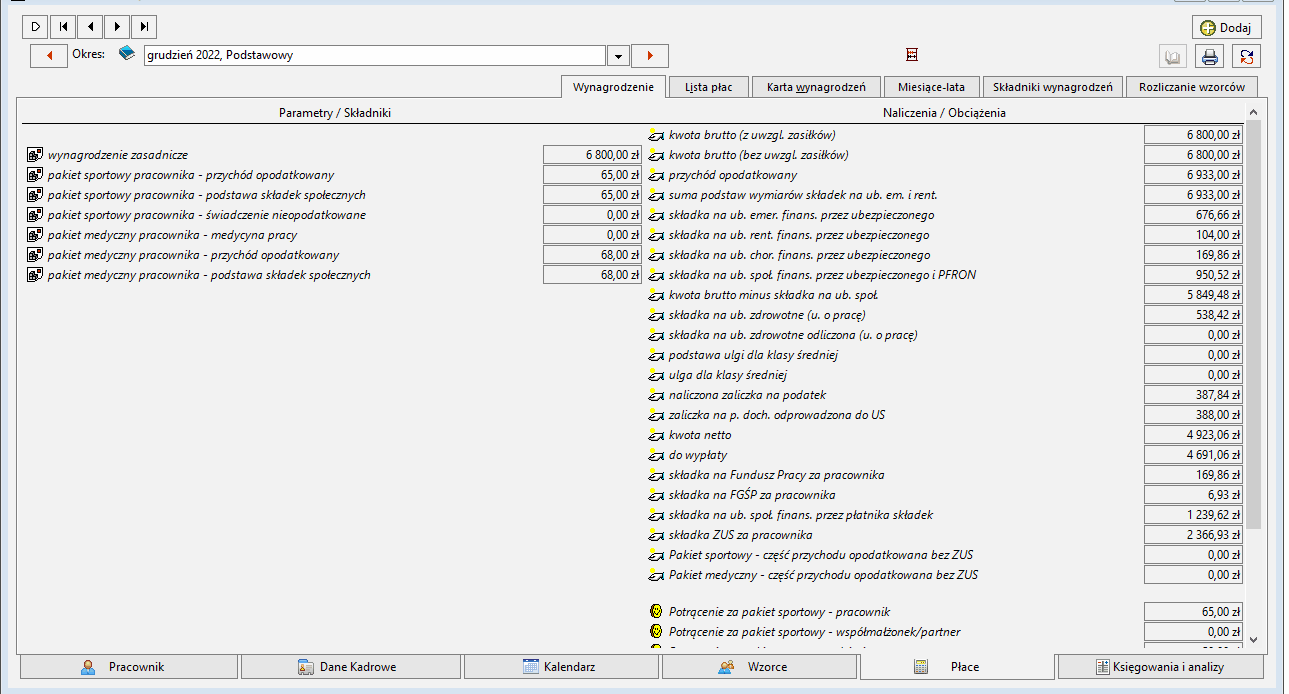Click the print icon button

point(1210,57)
